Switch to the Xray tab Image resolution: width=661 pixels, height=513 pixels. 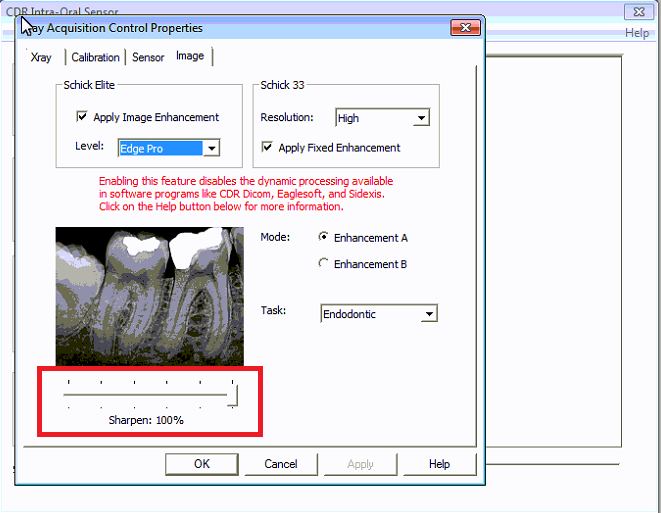[x=41, y=58]
